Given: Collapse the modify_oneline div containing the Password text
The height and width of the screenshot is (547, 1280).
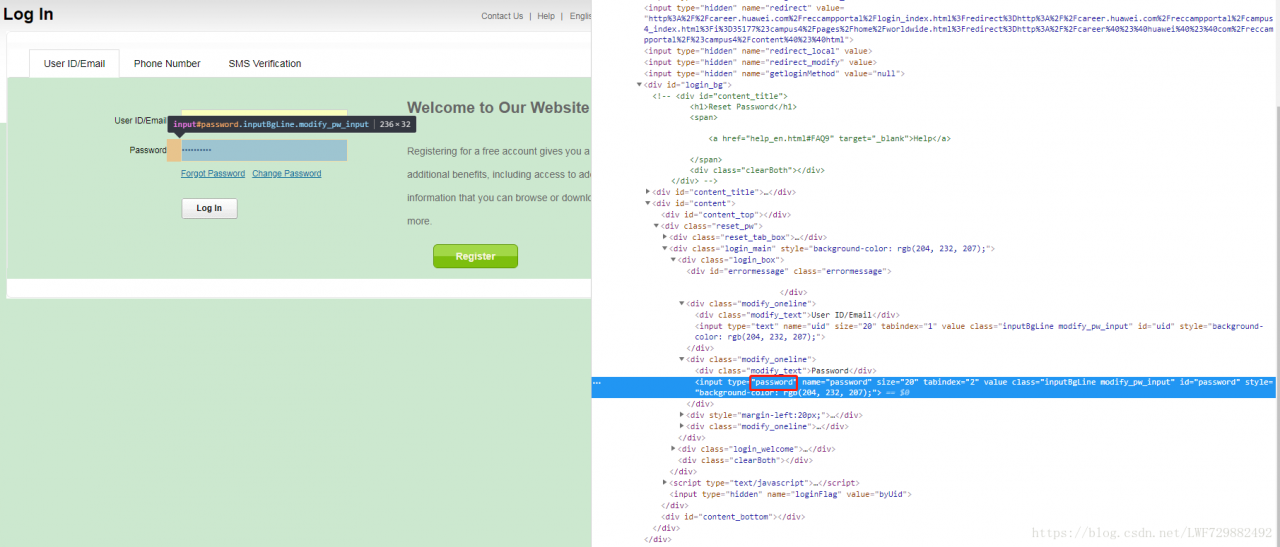Looking at the screenshot, I should 682,359.
